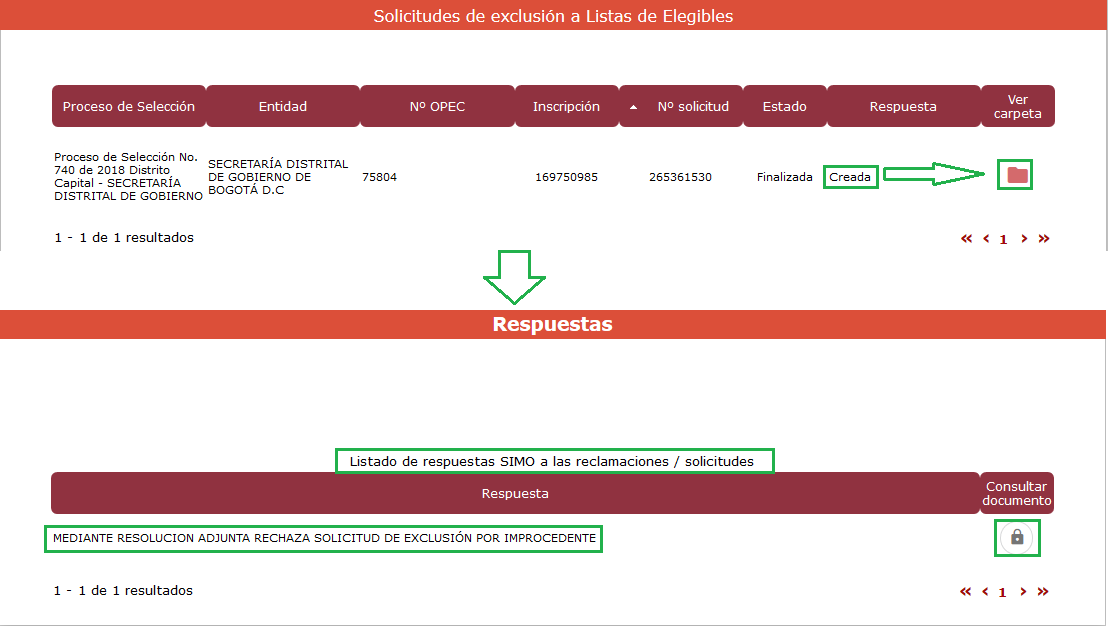This screenshot has width=1108, height=626.
Task: Jump to last page in Solicitudes table pagination
Action: 1044,239
